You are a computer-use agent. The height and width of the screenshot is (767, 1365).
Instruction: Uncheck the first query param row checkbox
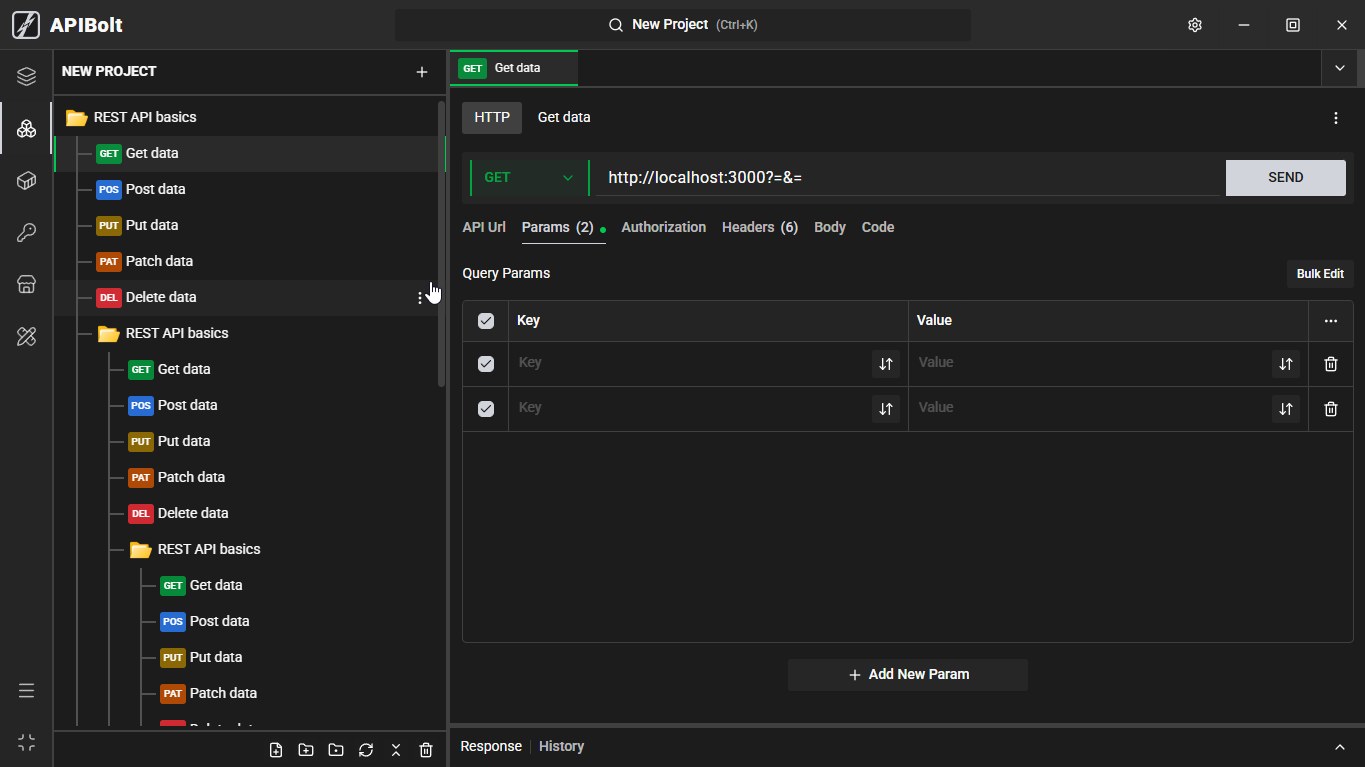point(486,364)
